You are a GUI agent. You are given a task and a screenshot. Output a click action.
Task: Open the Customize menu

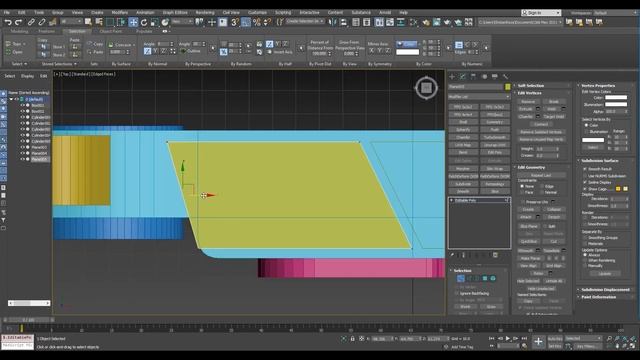pos(257,13)
